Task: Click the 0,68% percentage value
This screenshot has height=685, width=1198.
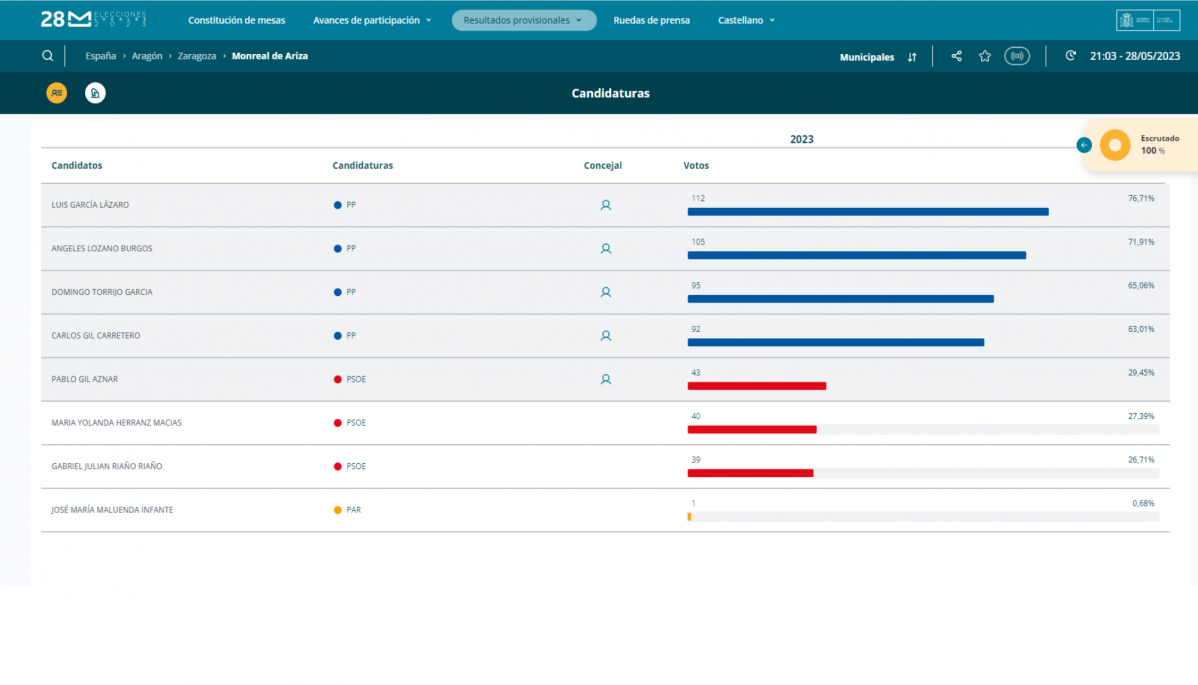Action: (x=1143, y=503)
